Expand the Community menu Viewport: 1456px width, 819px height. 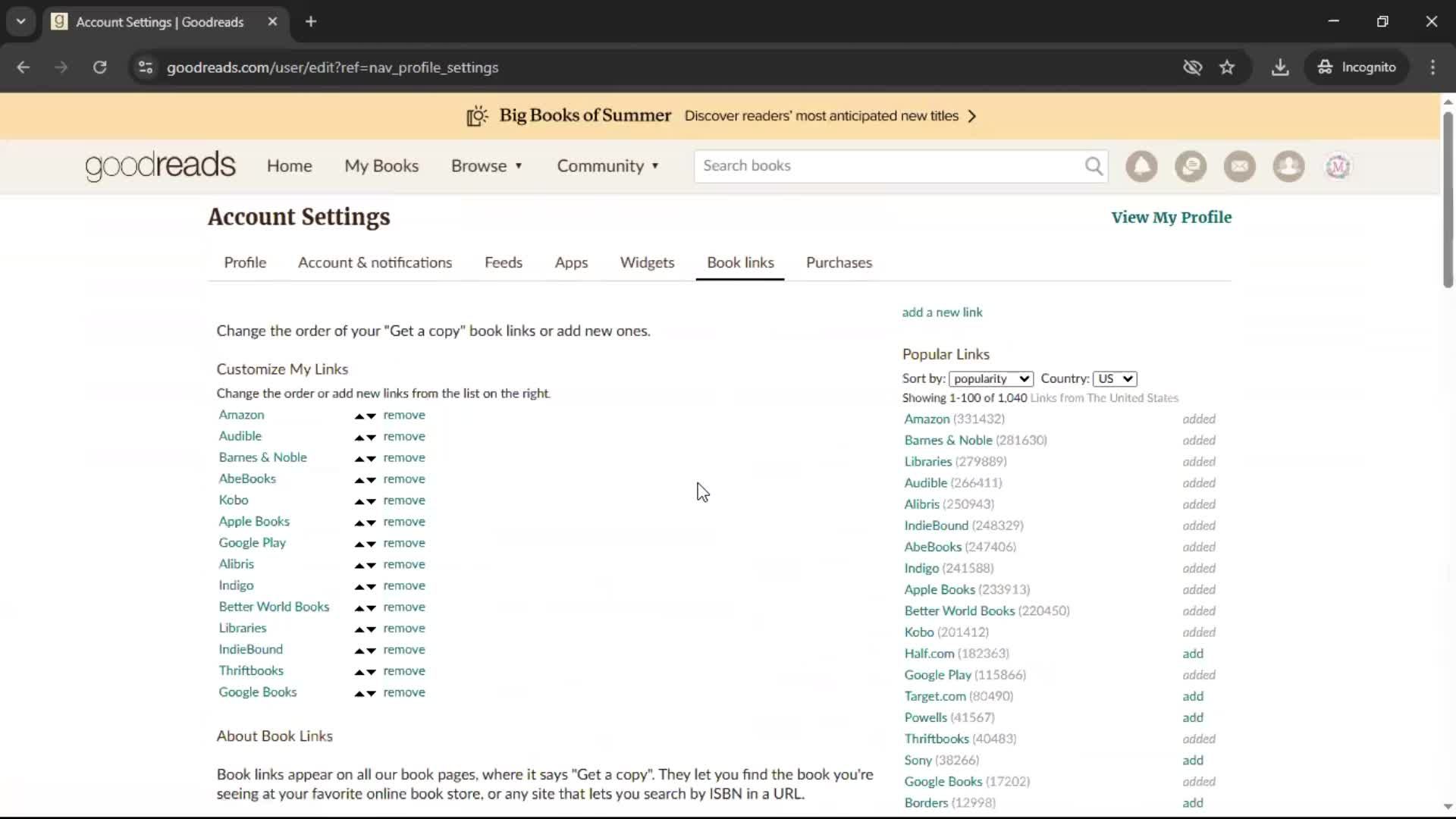coord(608,166)
